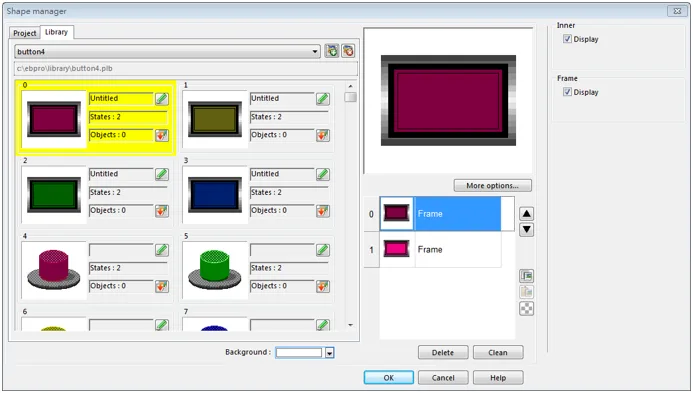Image resolution: width=693 pixels, height=393 pixels.
Task: Switch to the Project tab
Action: pyautogui.click(x=25, y=33)
